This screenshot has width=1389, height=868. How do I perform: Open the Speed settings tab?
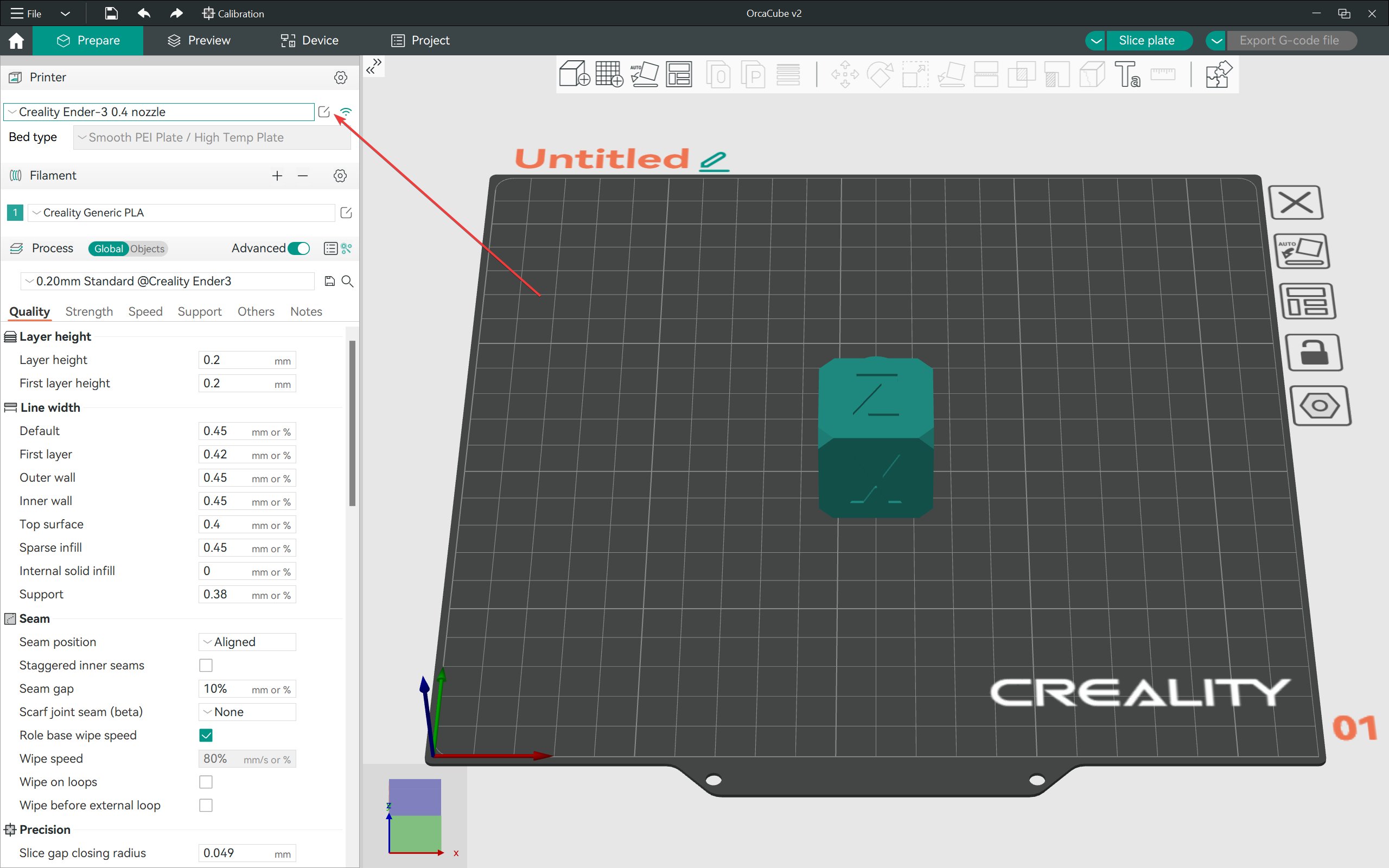(145, 312)
